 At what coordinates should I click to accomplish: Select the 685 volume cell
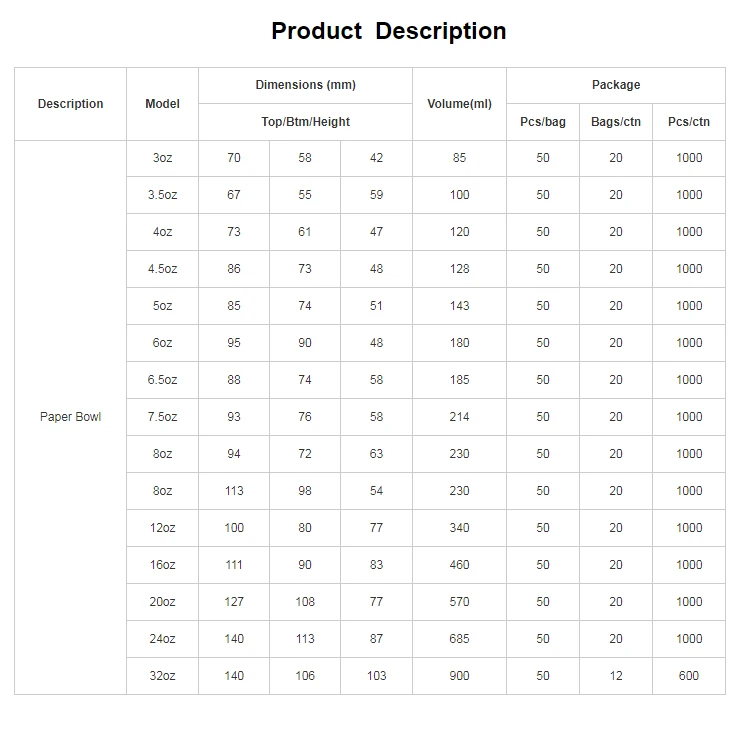tap(459, 639)
